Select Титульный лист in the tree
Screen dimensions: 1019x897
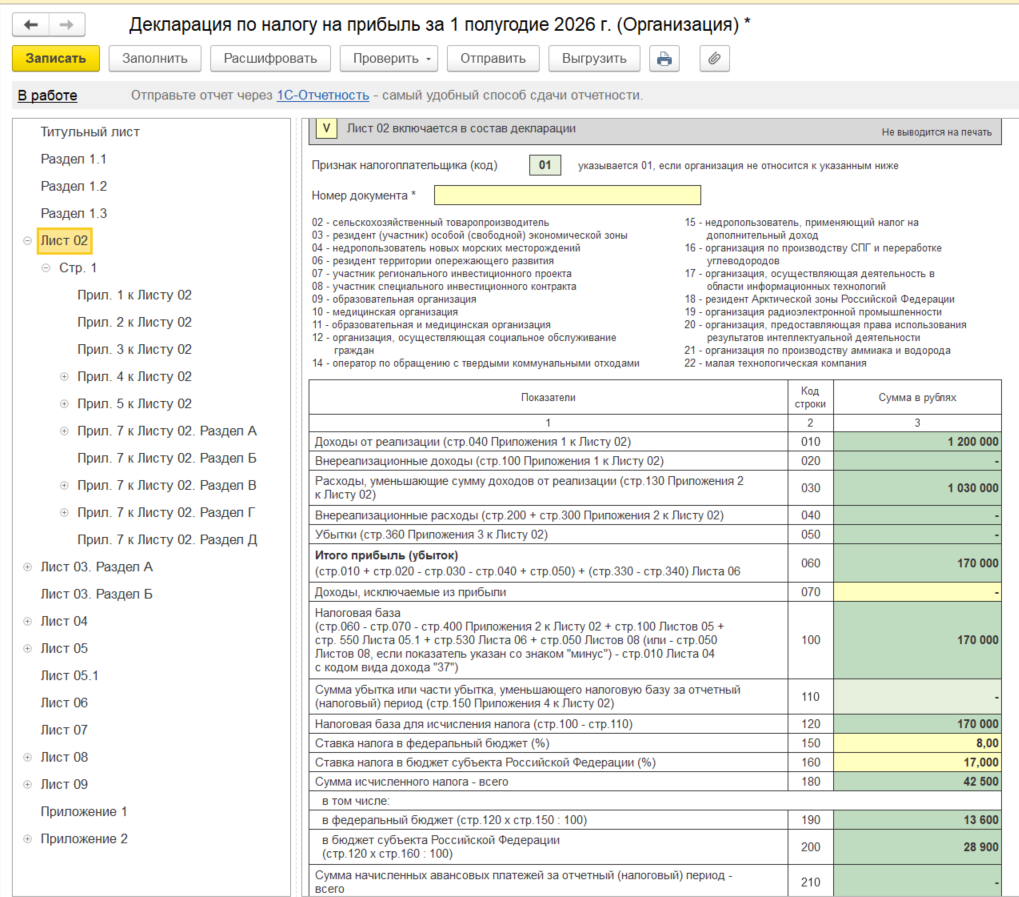[x=90, y=132]
